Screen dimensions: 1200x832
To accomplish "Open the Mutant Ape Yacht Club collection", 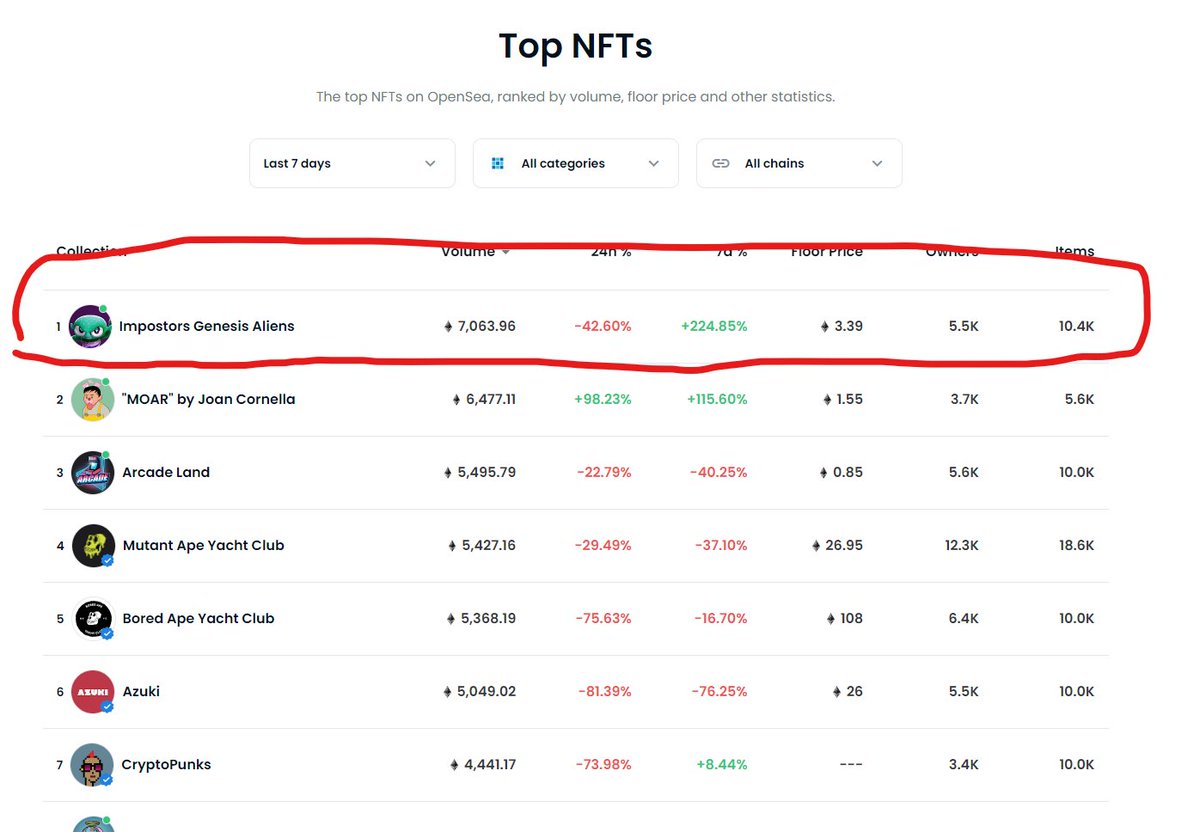I will (203, 545).
